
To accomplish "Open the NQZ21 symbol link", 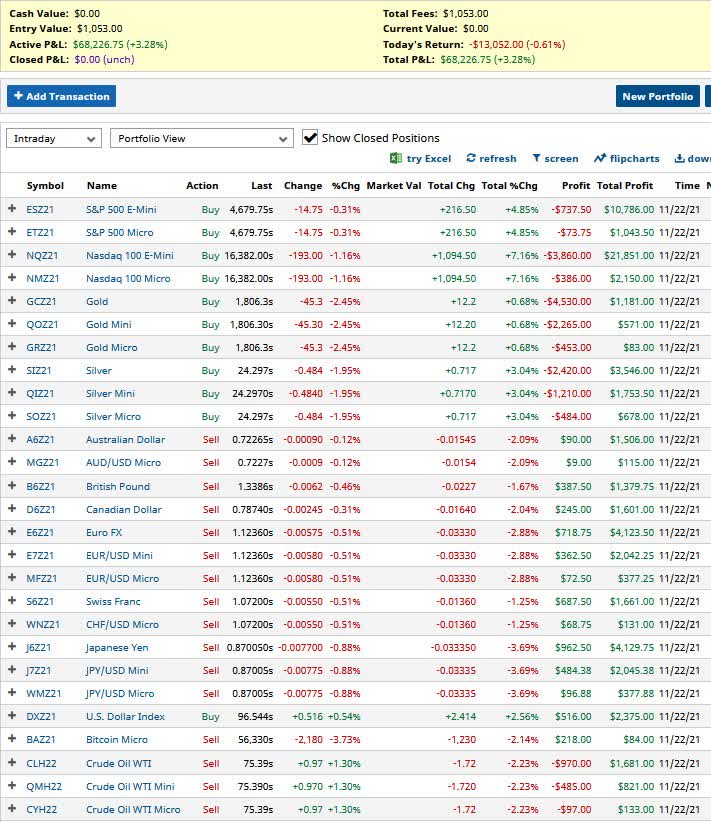I will [x=43, y=255].
